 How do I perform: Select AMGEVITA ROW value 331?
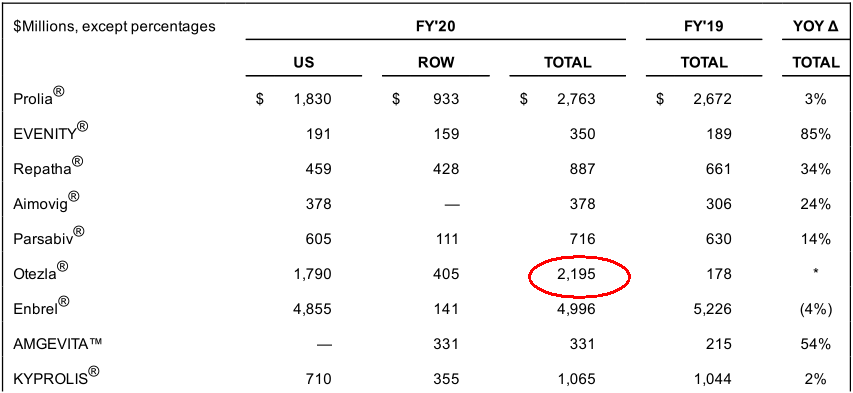(x=446, y=345)
